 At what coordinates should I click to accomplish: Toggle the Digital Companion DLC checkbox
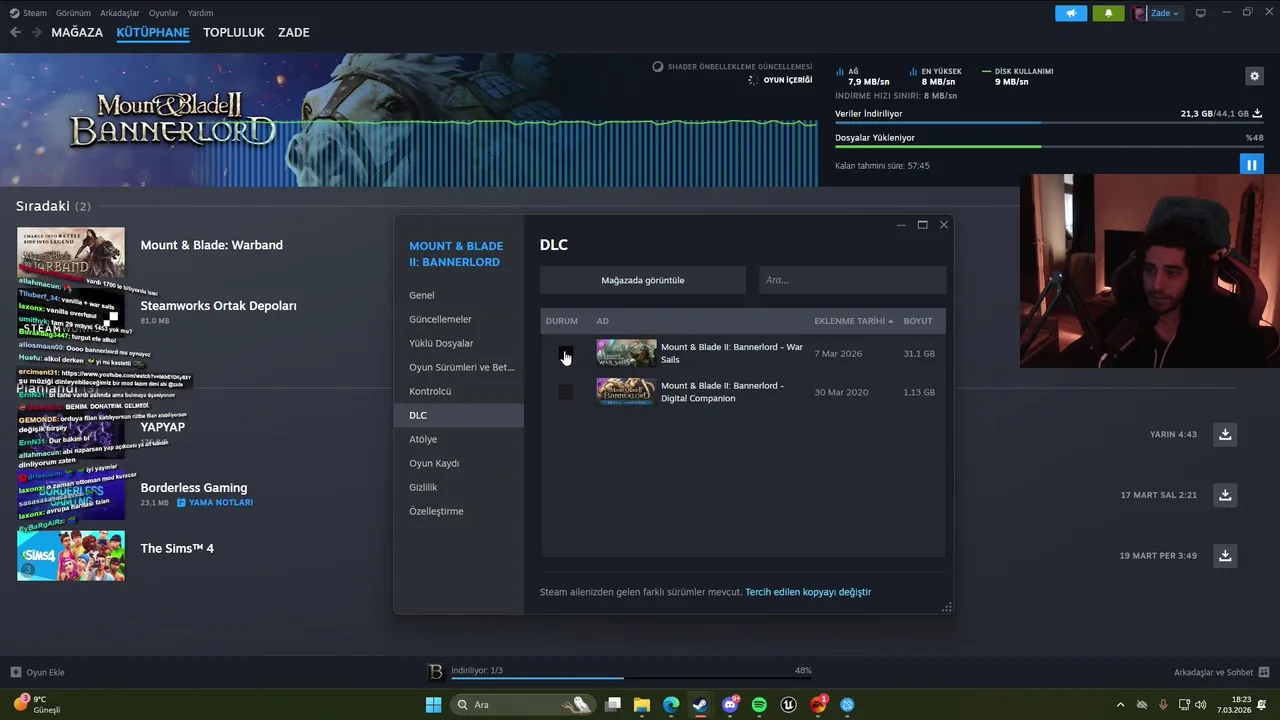tap(566, 392)
